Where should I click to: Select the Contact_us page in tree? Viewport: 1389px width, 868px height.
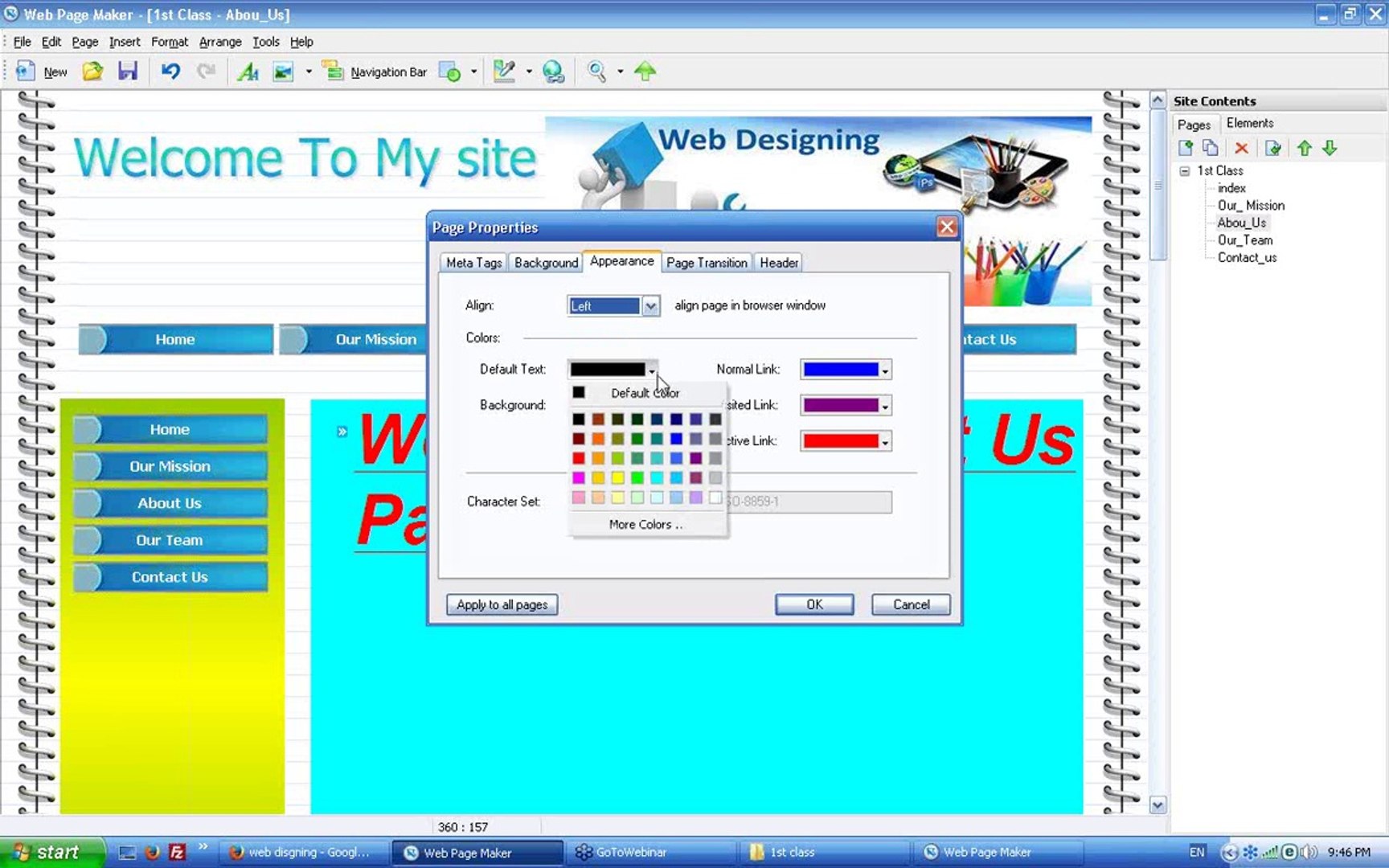pos(1247,258)
